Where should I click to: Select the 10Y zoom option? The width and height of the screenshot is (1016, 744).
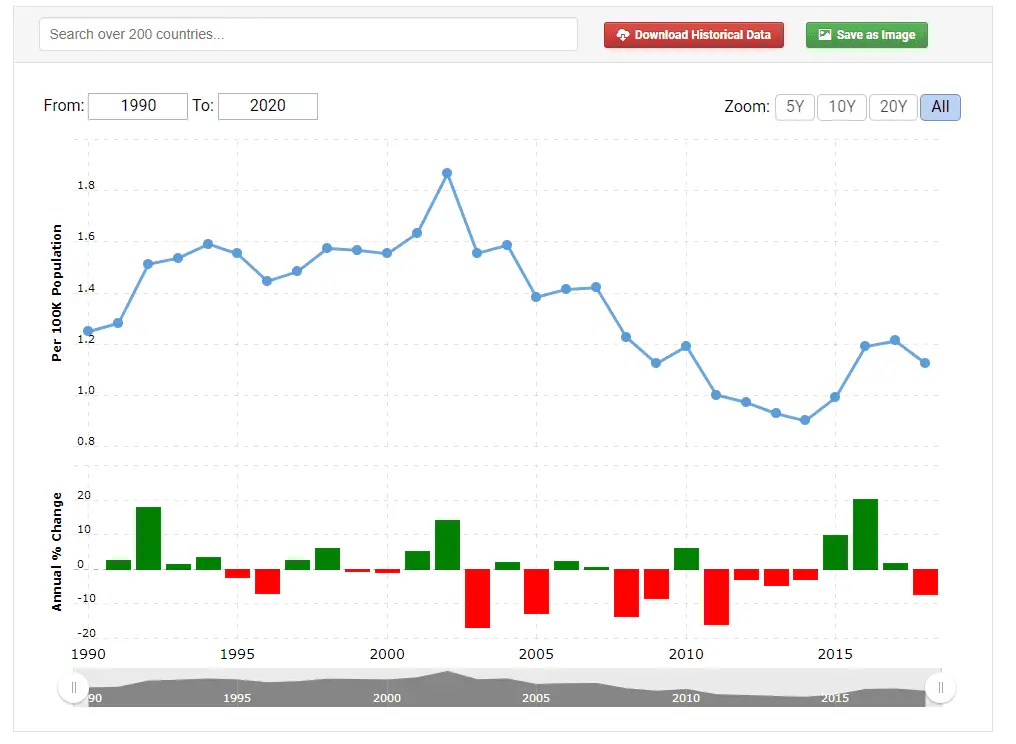(x=842, y=107)
